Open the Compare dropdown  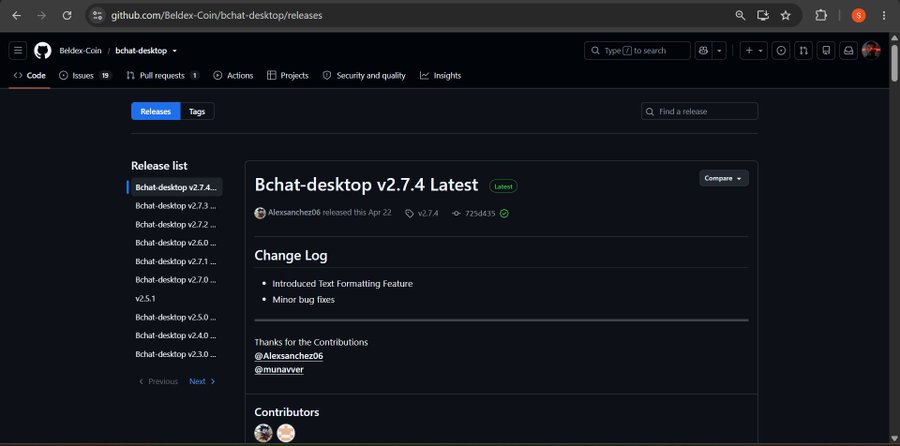point(724,179)
